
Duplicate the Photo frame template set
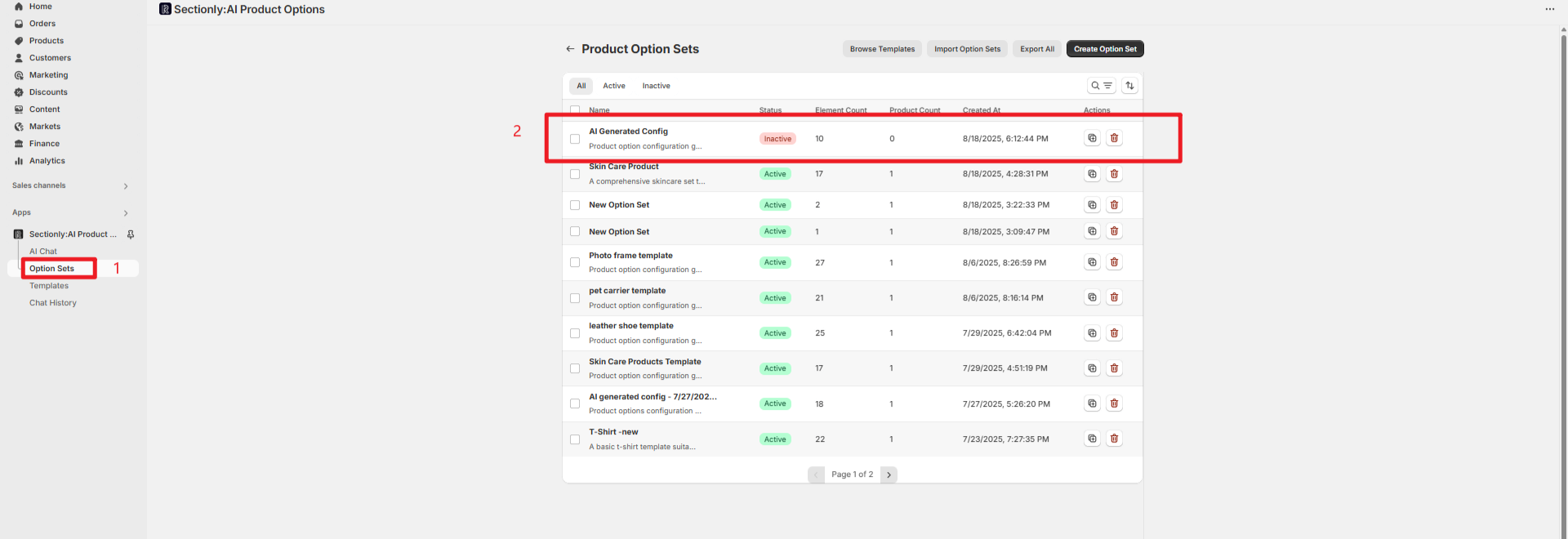[1092, 262]
